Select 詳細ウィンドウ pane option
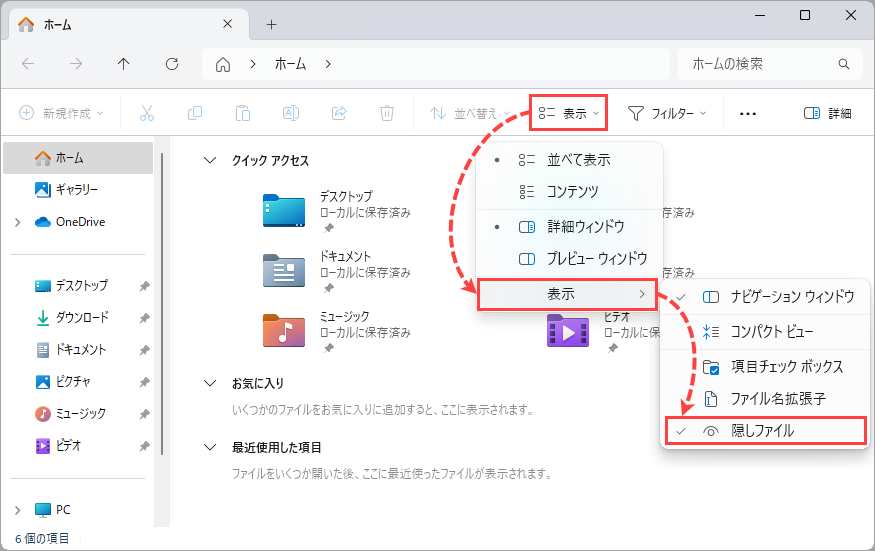The image size is (875, 551). tap(569, 227)
